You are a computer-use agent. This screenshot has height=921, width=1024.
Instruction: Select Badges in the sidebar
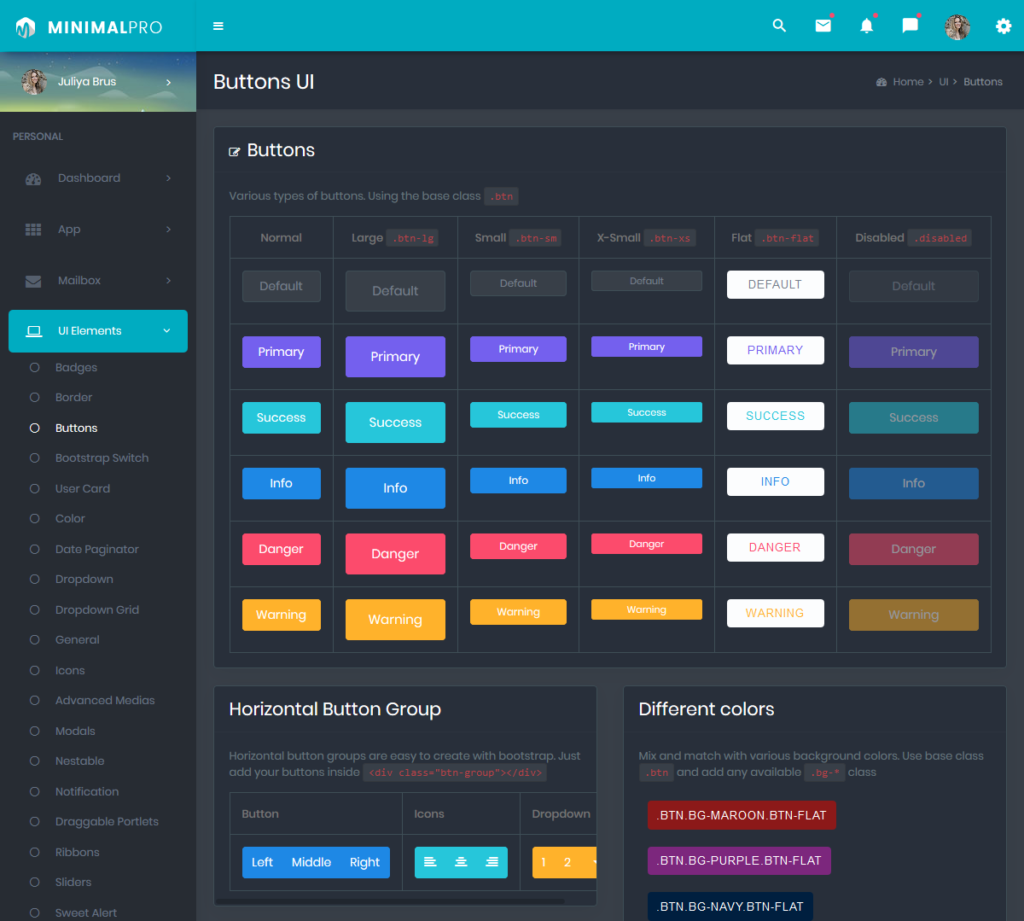(x=71, y=367)
